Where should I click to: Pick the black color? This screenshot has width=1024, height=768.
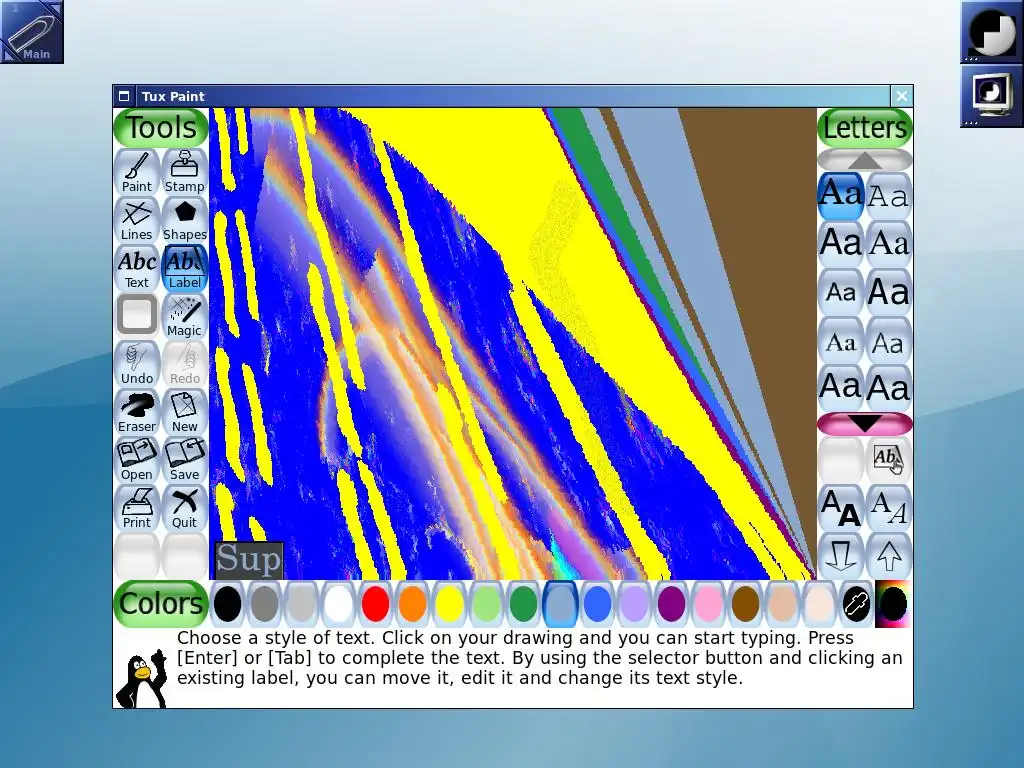click(227, 603)
